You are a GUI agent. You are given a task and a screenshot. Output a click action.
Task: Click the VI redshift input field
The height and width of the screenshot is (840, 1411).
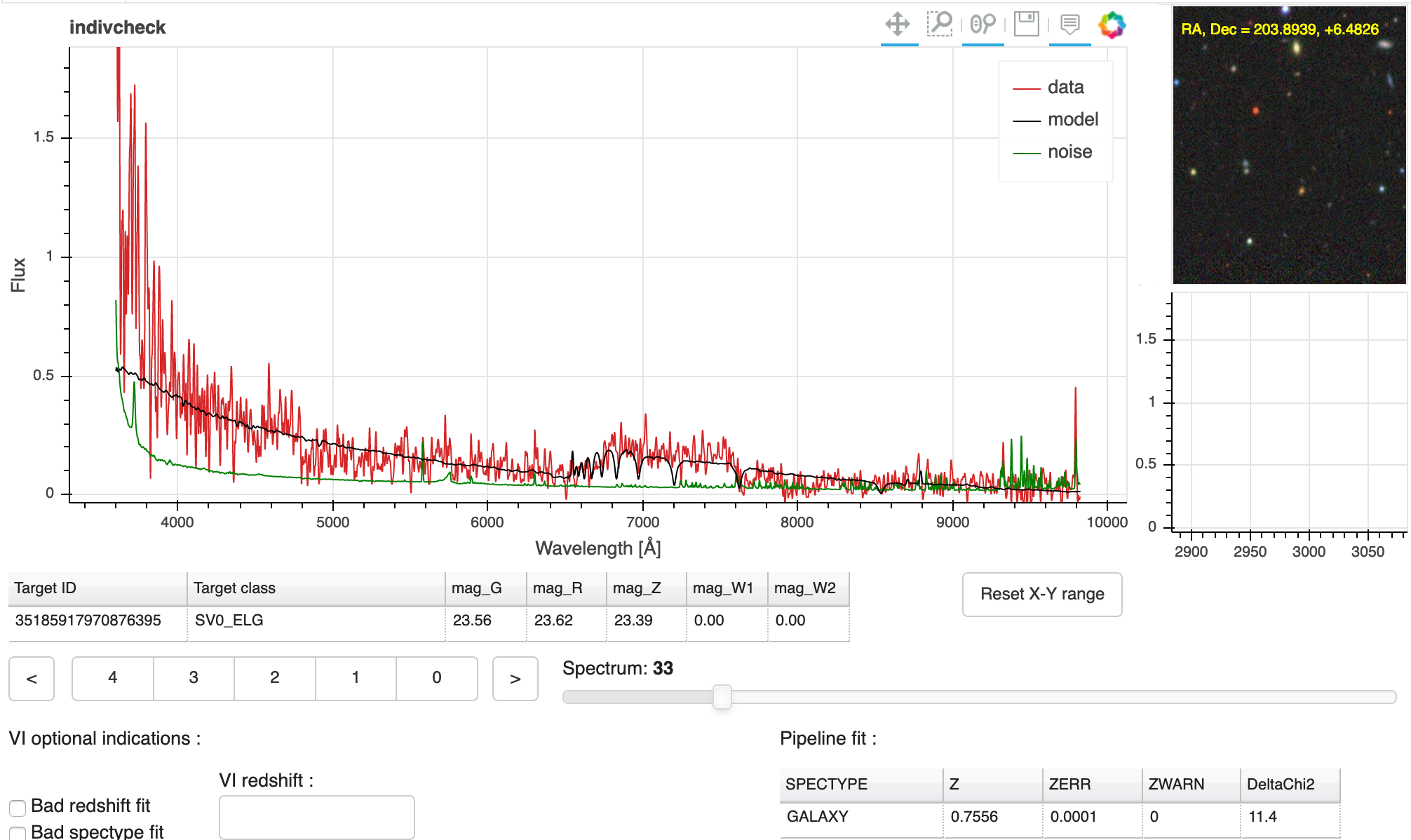pyautogui.click(x=316, y=816)
